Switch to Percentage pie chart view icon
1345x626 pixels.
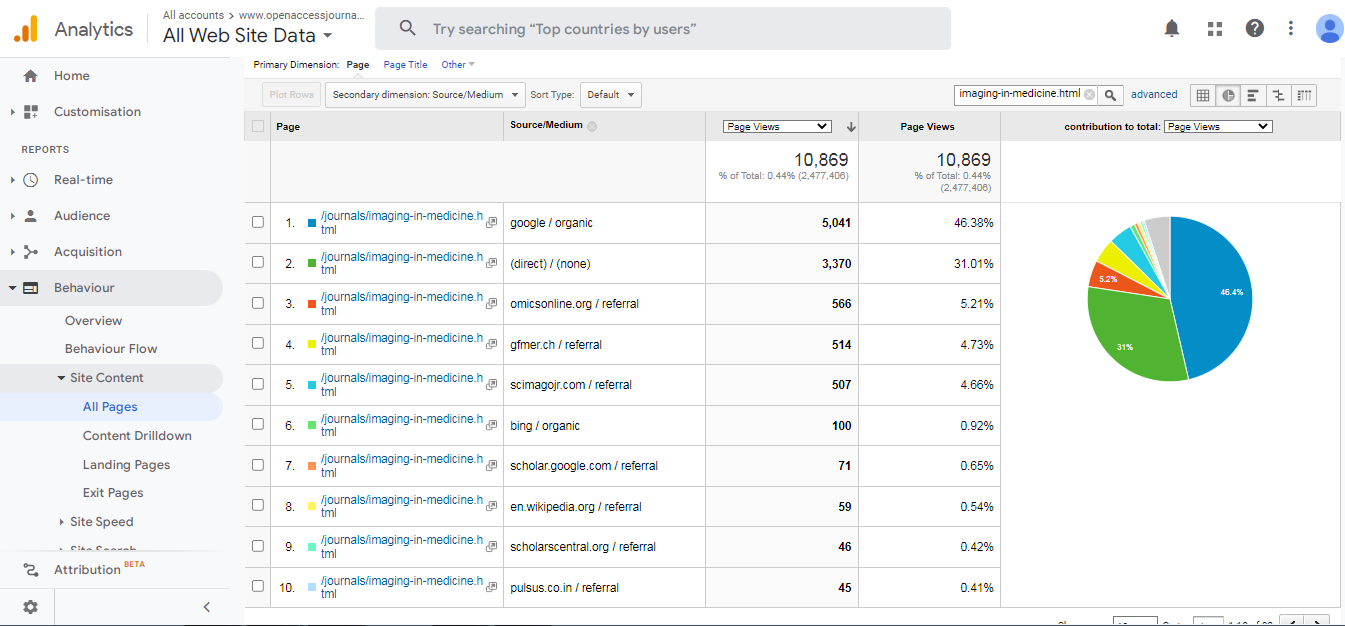pyautogui.click(x=1228, y=95)
